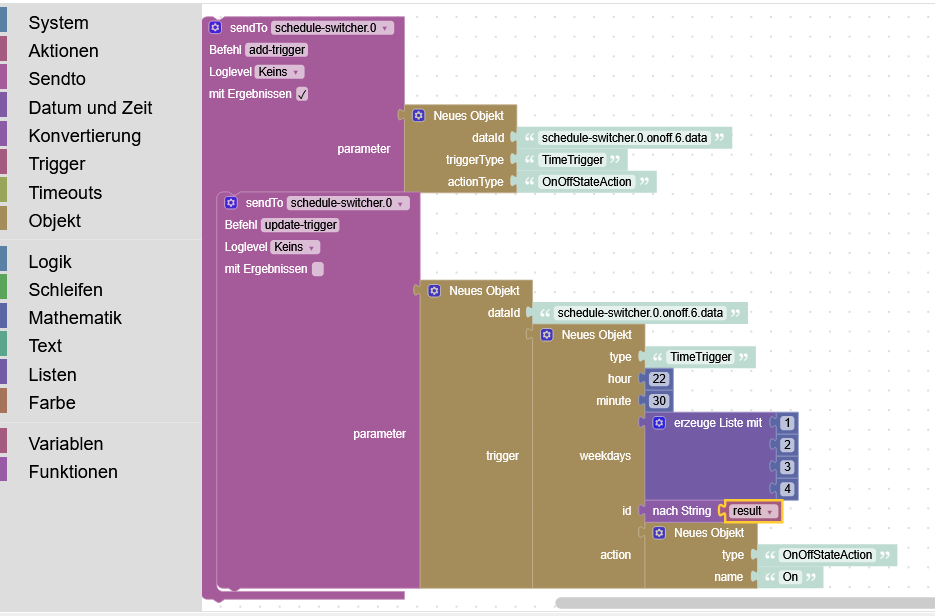
Task: Open schedule-switcher.0 dropdown on add-trigger block
Action: coord(332,28)
